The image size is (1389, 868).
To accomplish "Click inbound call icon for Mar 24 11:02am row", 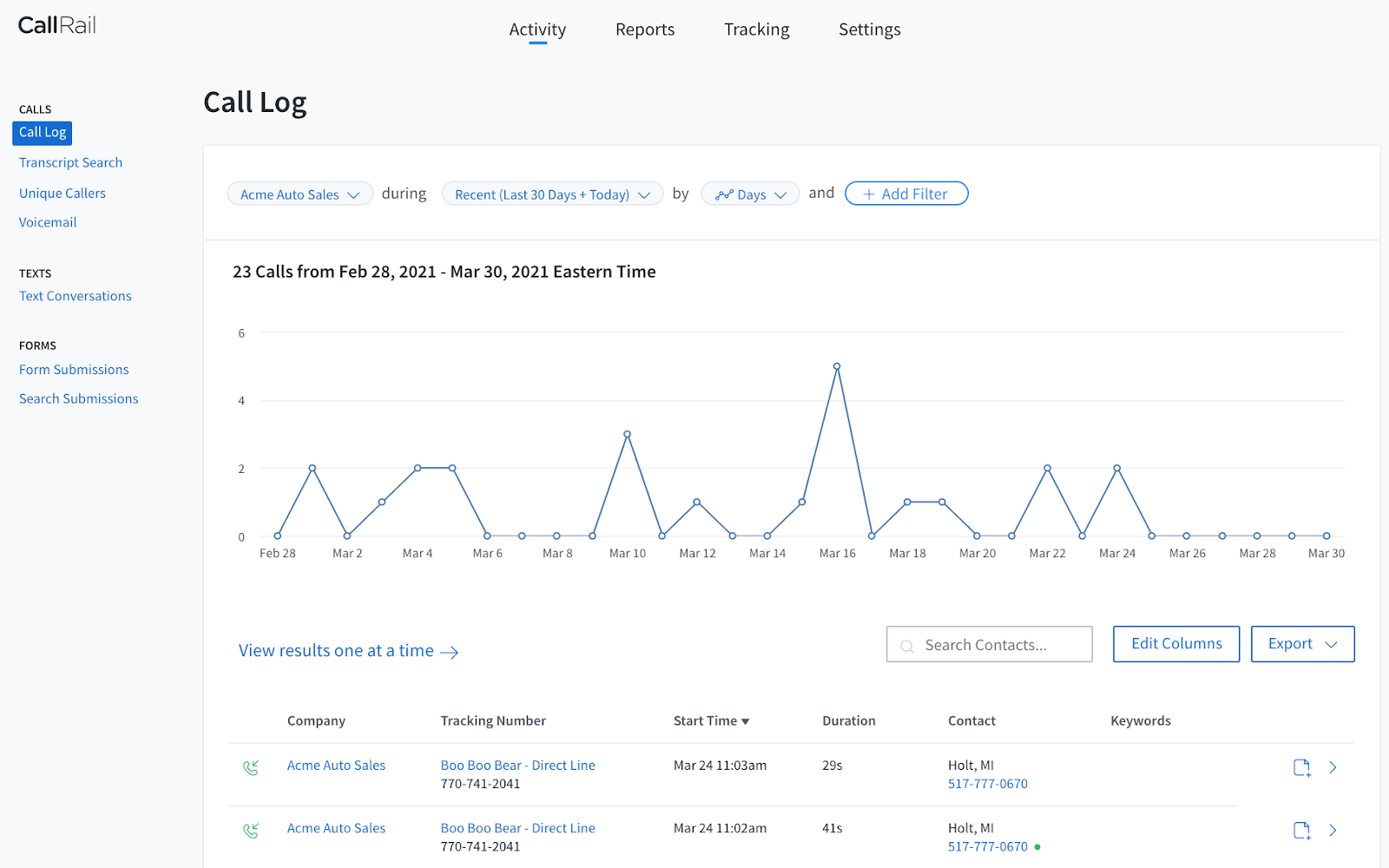I will coord(251,831).
